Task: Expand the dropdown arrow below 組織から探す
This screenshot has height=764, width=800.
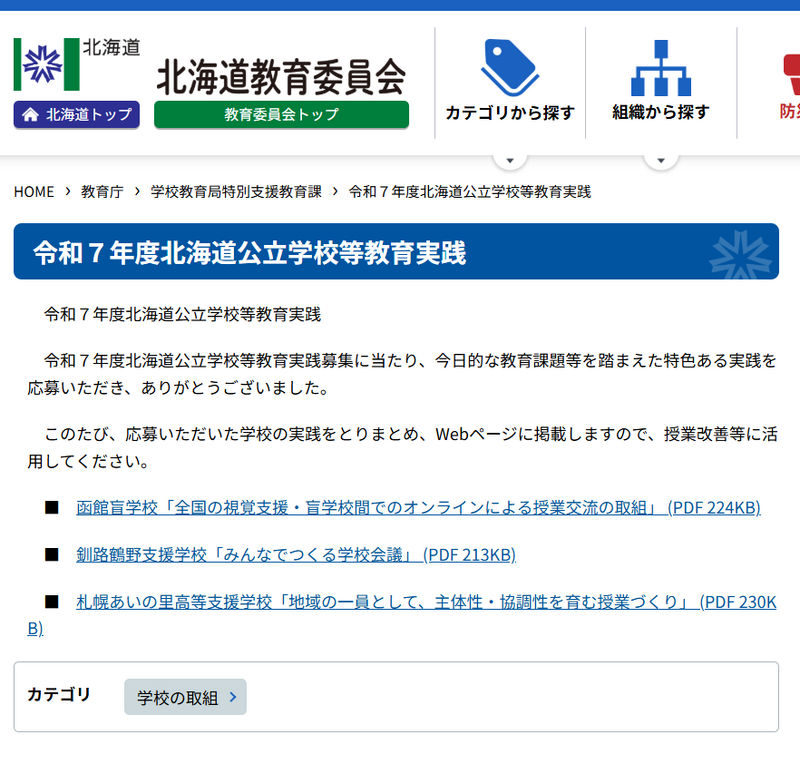Action: point(661,160)
